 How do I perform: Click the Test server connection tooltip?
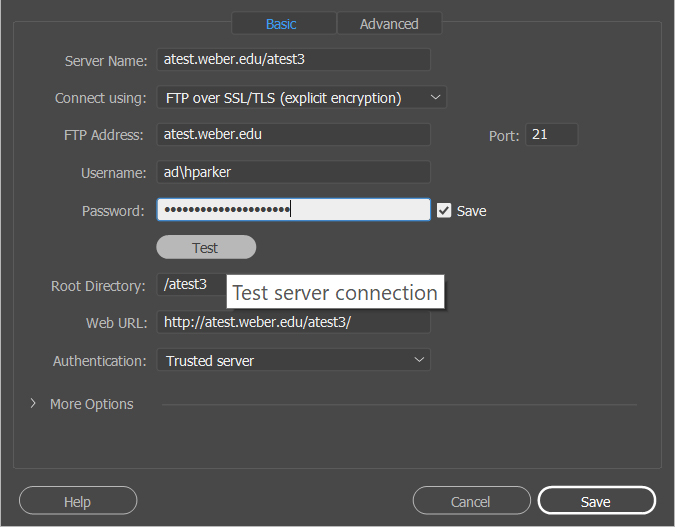335,293
